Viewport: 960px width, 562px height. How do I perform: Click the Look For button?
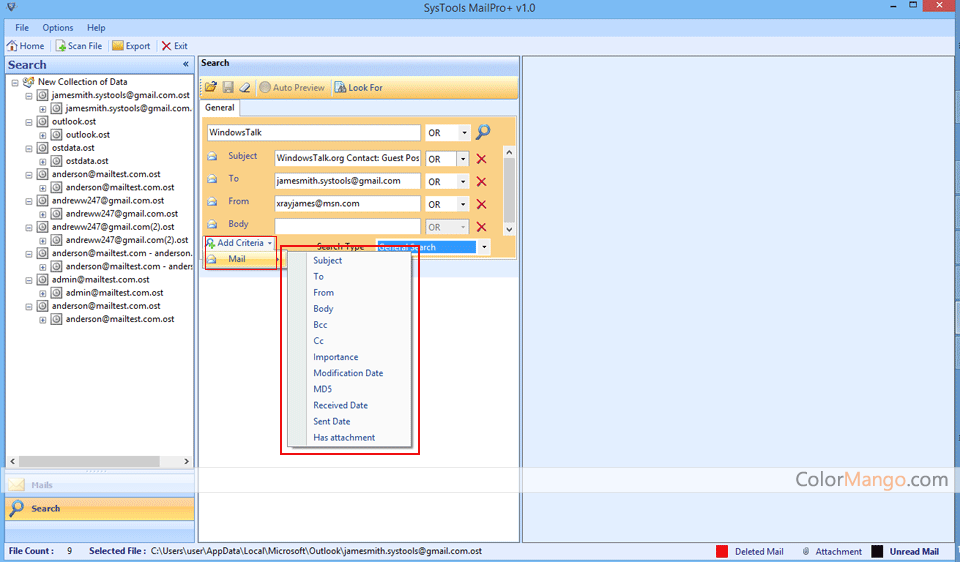[358, 88]
